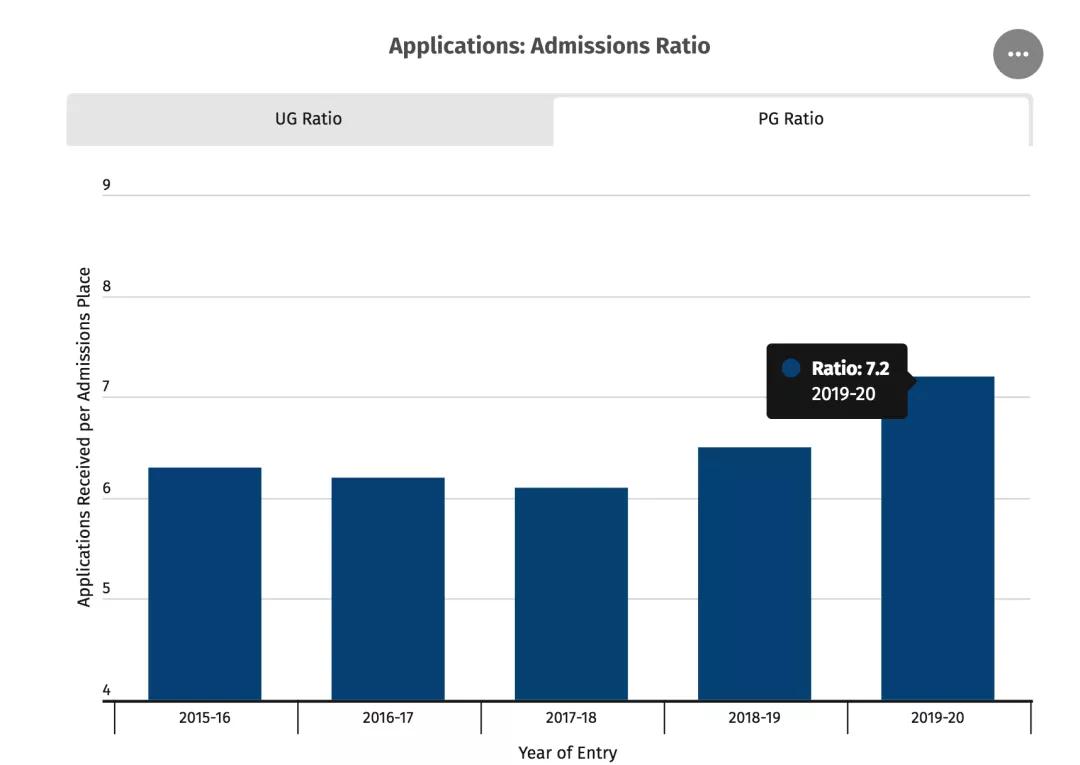
Task: Select the 2017-18 x-axis label
Action: (571, 718)
